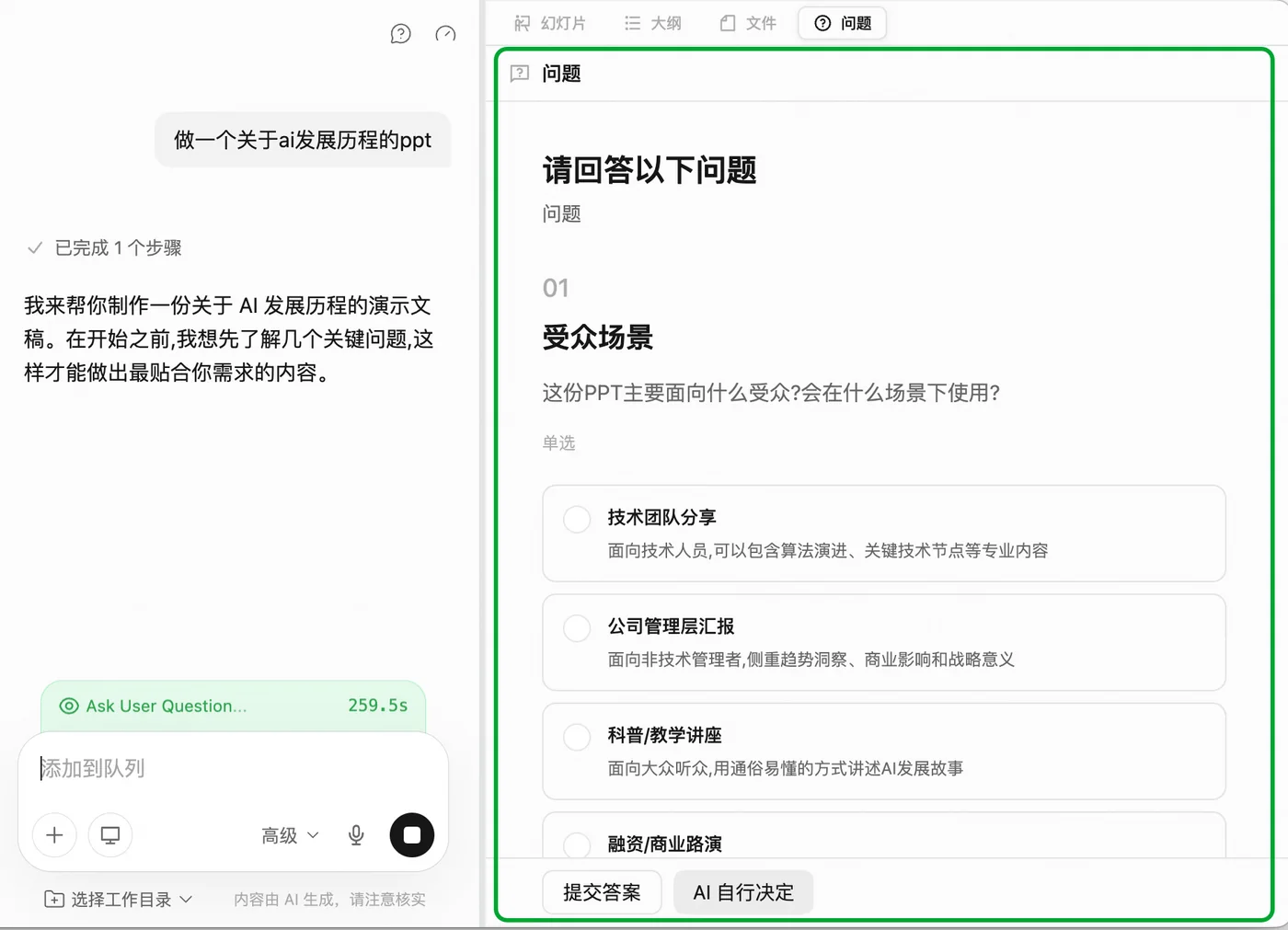Screen dimensions: 1288x930
Task: Select the 公司管理层汇报 radio option
Action: coord(577,628)
